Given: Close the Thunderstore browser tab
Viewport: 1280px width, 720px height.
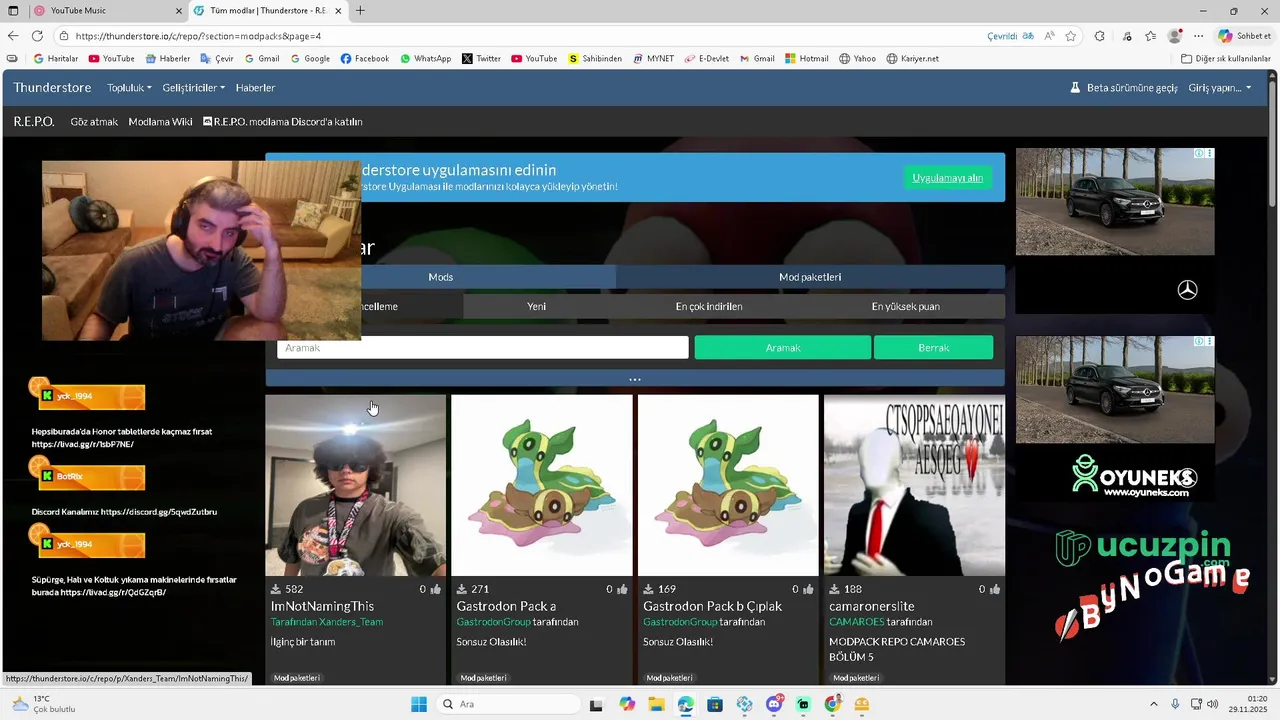Looking at the screenshot, I should pyautogui.click(x=337, y=11).
